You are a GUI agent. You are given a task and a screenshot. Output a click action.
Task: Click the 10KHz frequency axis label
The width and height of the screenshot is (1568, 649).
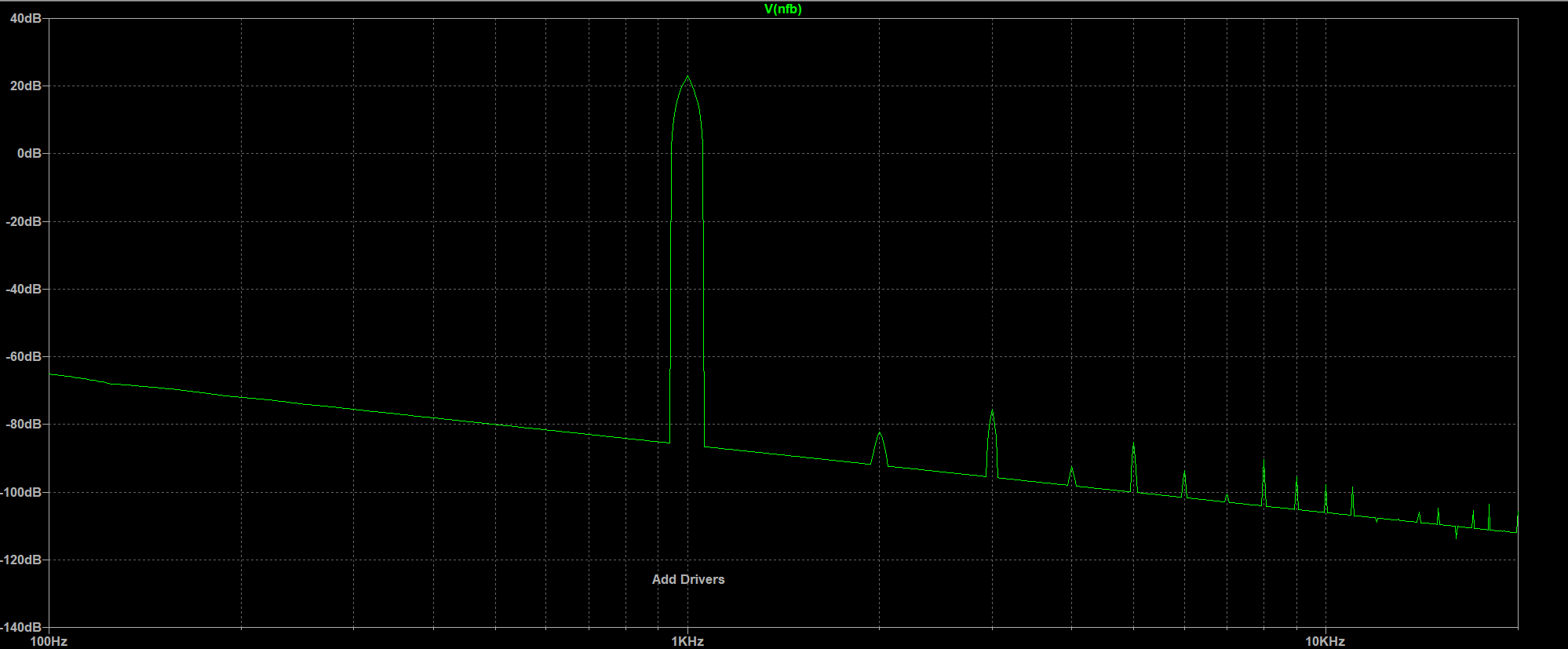[x=1326, y=641]
